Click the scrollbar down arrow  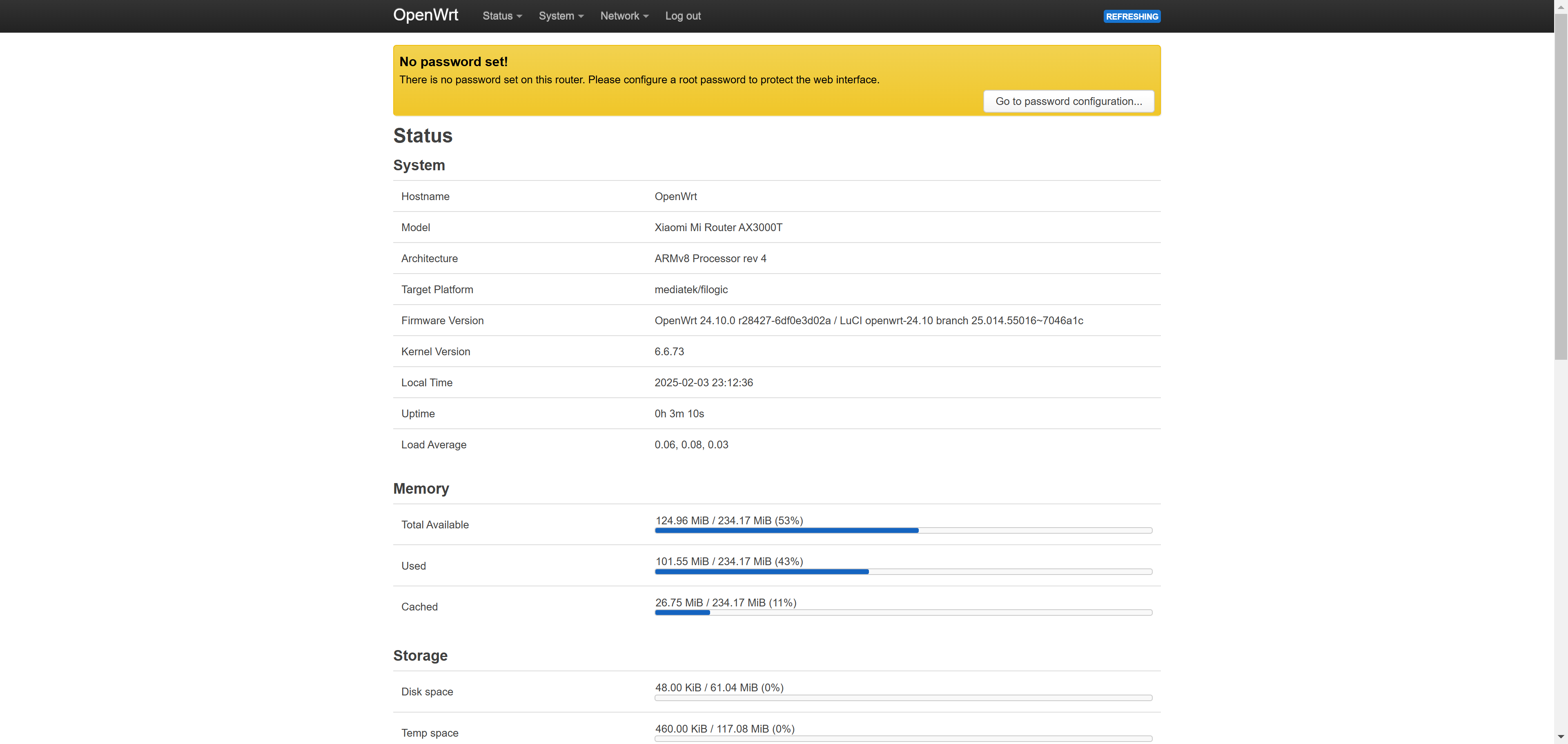[x=1560, y=737]
